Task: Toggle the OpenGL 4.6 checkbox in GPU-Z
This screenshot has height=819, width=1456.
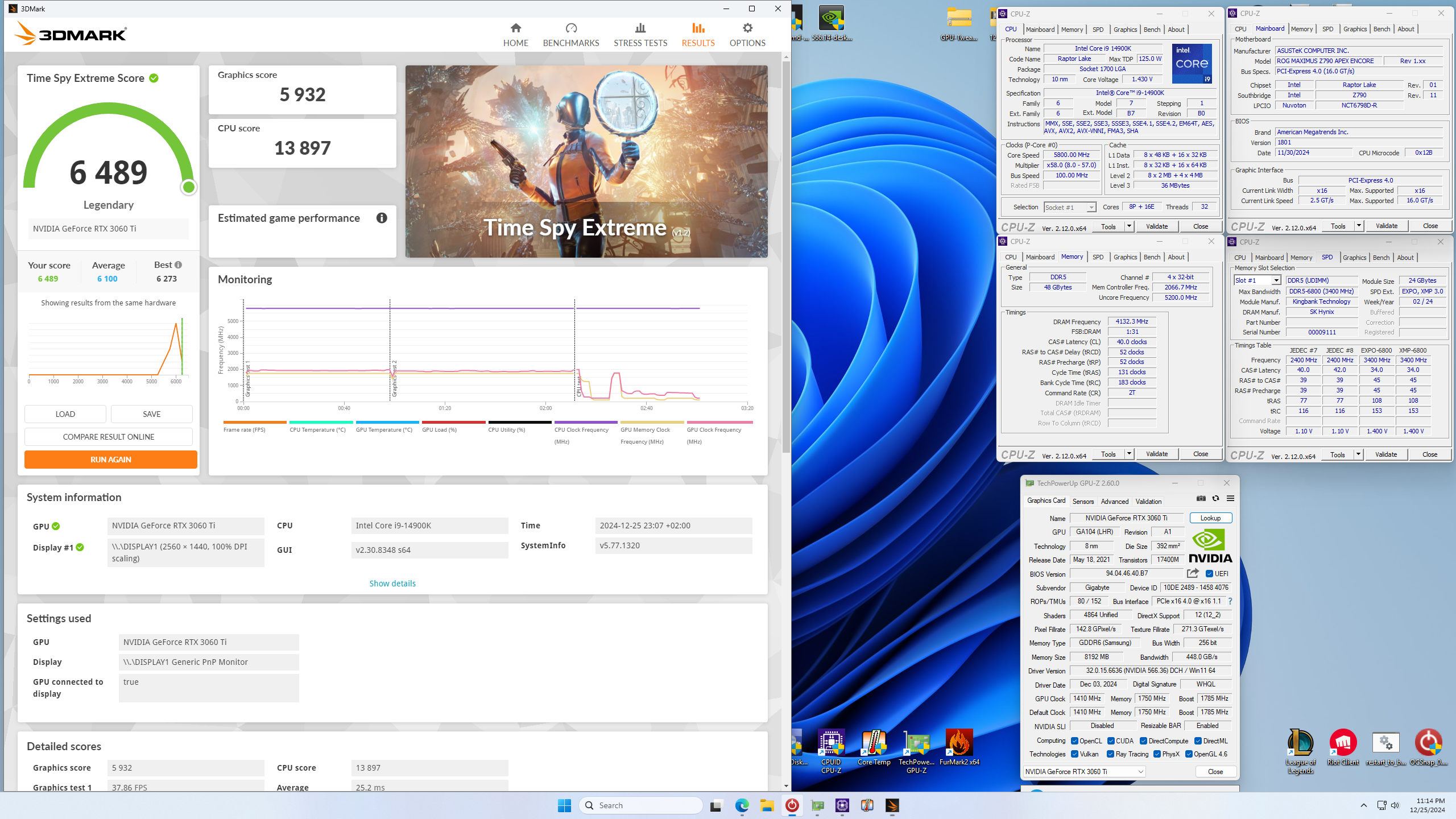Action: [1189, 754]
